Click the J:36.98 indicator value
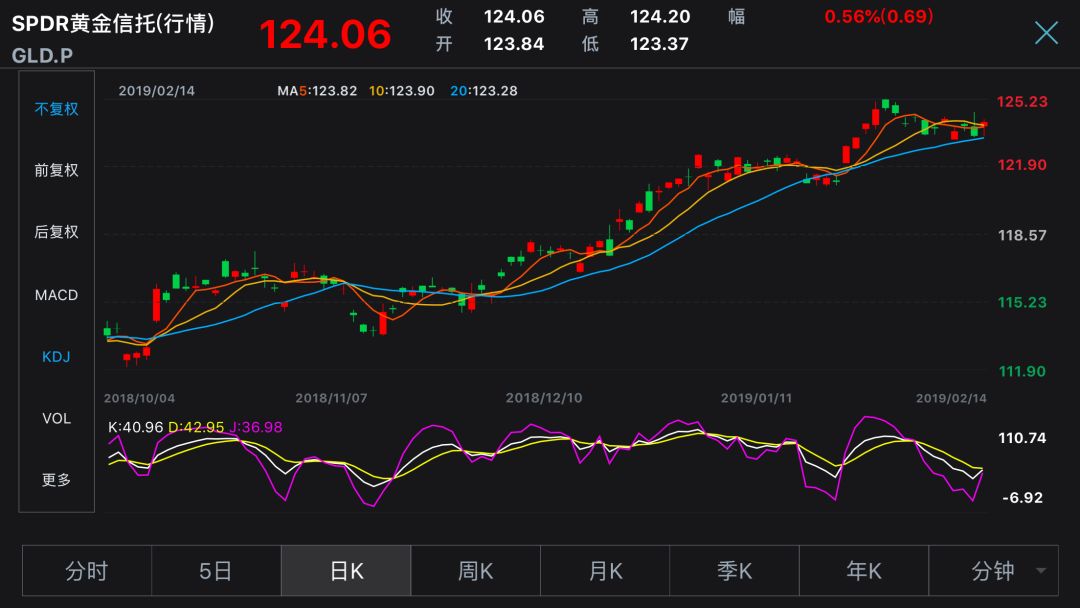Viewport: 1080px width, 608px height. (x=256, y=427)
